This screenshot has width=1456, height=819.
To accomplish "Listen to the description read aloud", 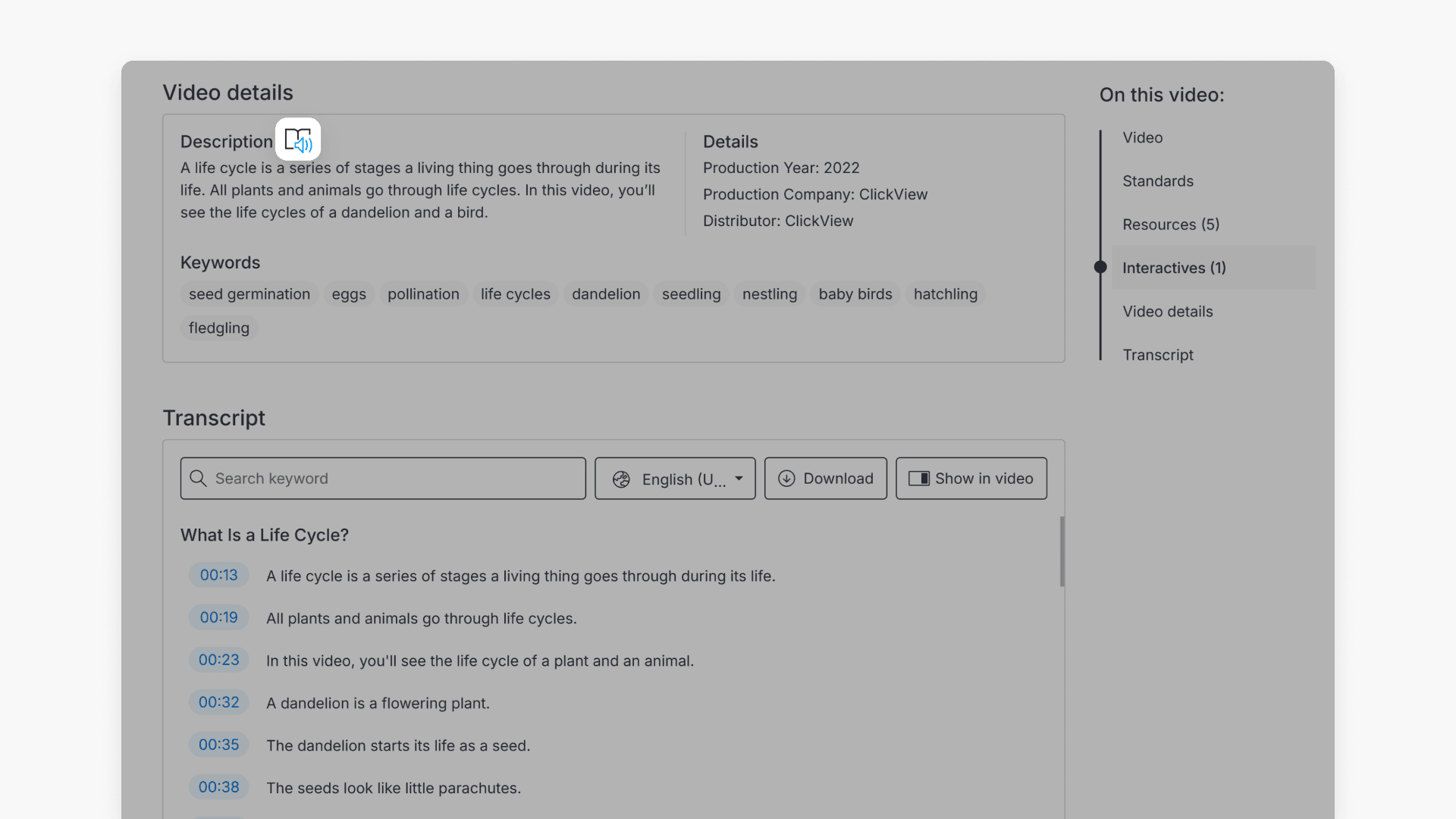I will pyautogui.click(x=298, y=140).
